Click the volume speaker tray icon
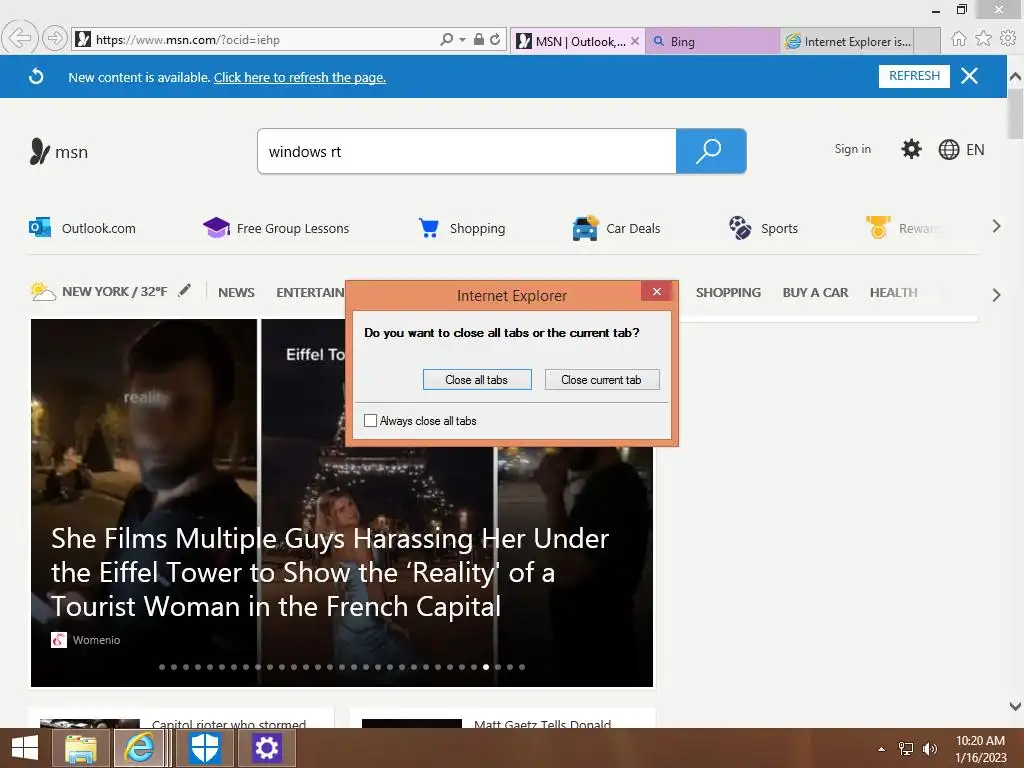 929,748
